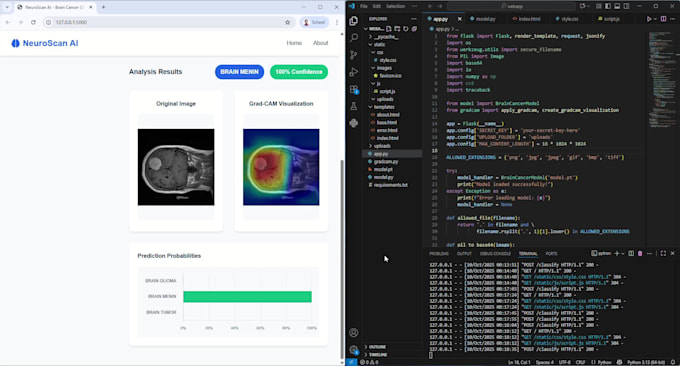Click the browser address bar

[x=169, y=22]
